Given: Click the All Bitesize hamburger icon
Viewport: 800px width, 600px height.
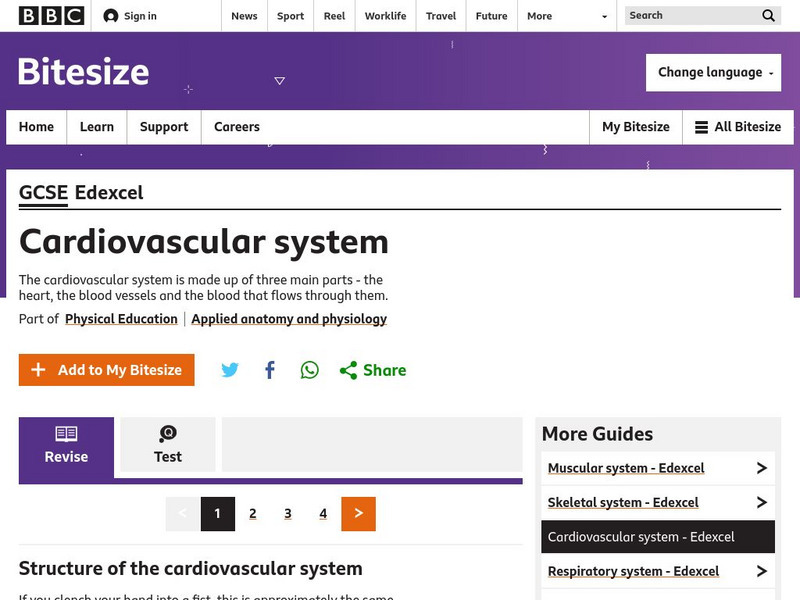Looking at the screenshot, I should pyautogui.click(x=702, y=127).
